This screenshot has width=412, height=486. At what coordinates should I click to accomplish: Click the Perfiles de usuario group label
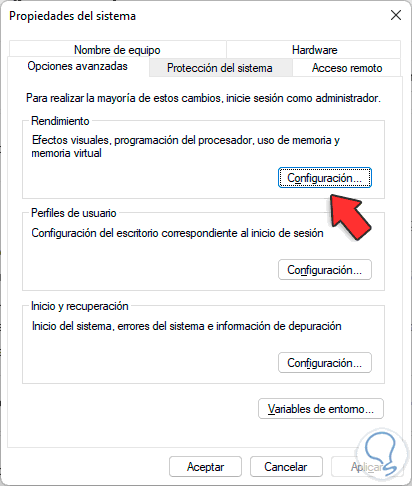(x=74, y=213)
